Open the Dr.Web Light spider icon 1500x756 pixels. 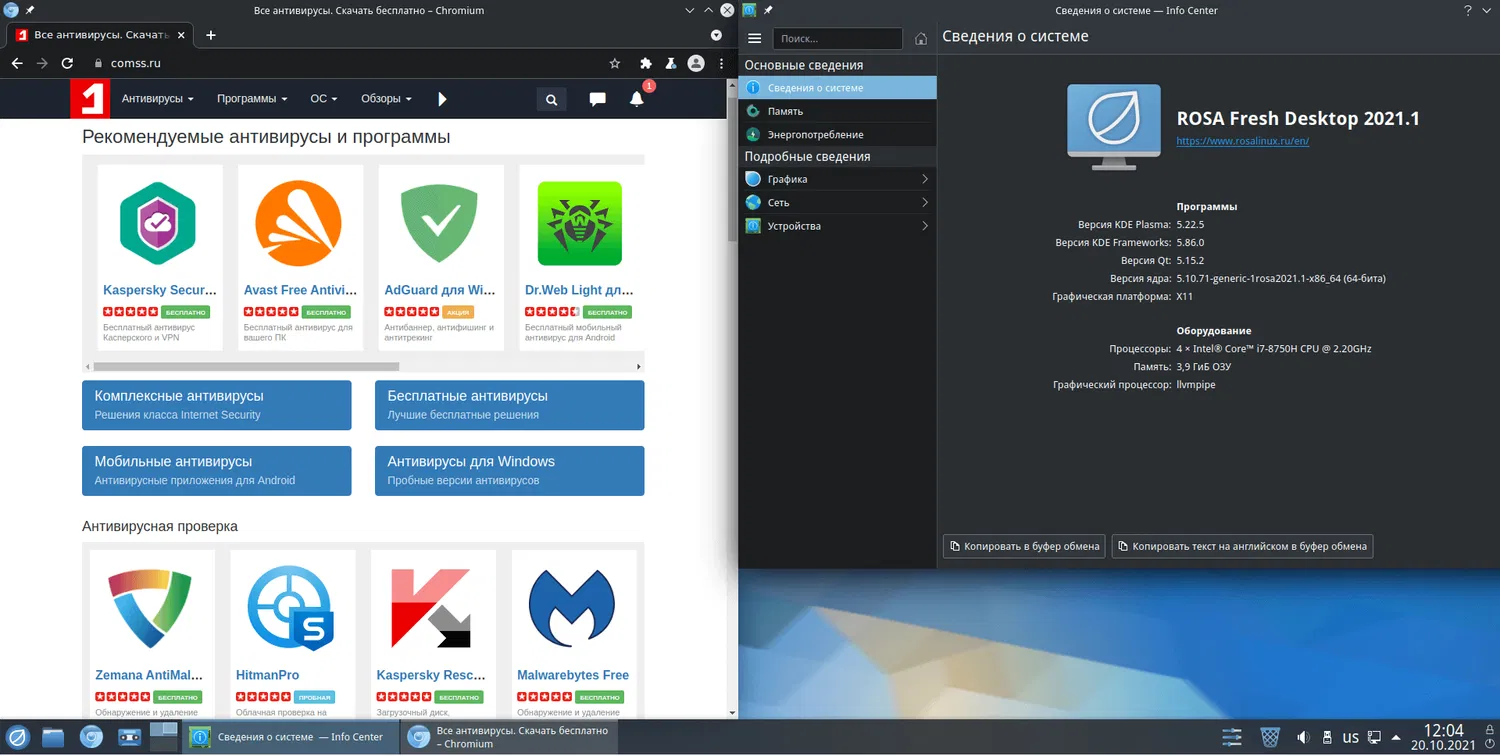click(x=579, y=223)
